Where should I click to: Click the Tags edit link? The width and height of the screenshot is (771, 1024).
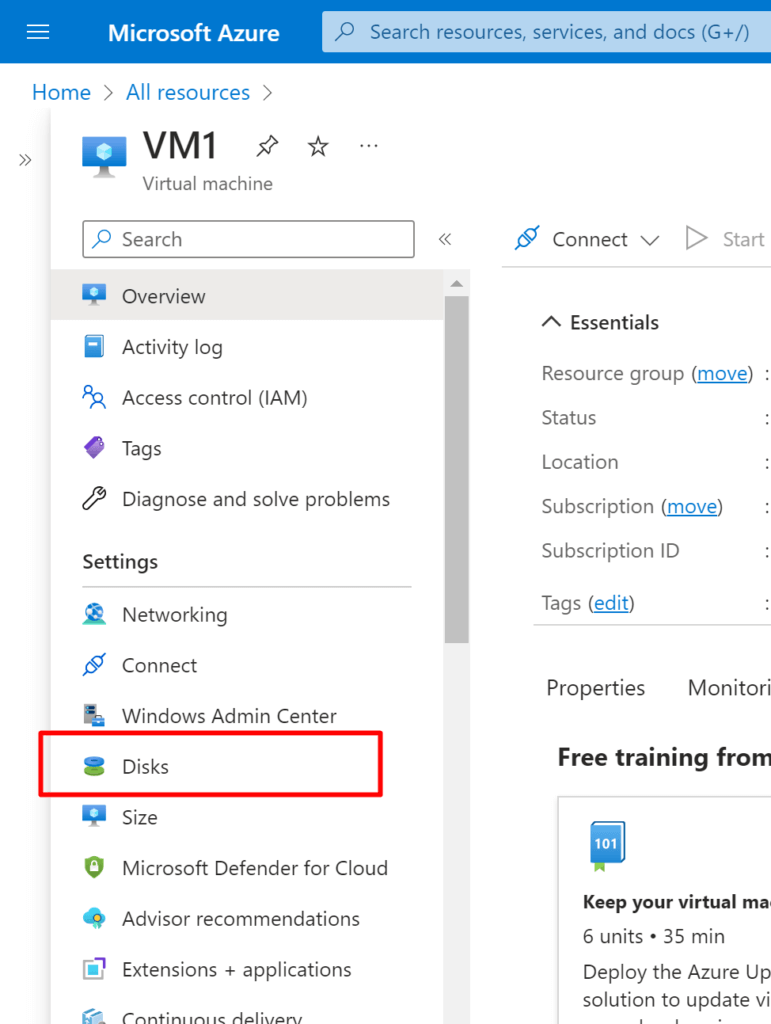tap(613, 603)
